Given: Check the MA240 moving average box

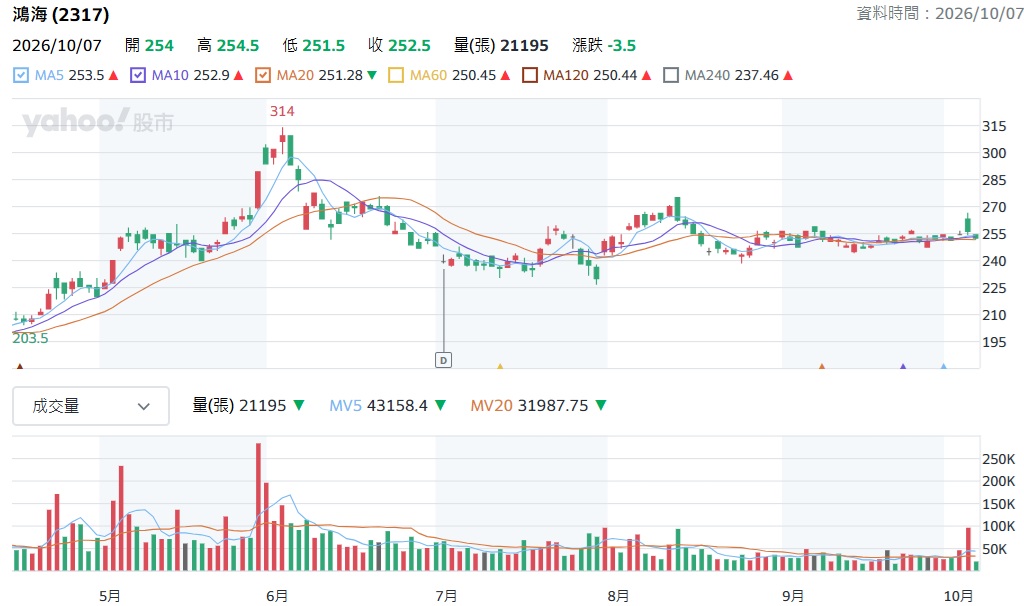Looking at the screenshot, I should pyautogui.click(x=671, y=75).
